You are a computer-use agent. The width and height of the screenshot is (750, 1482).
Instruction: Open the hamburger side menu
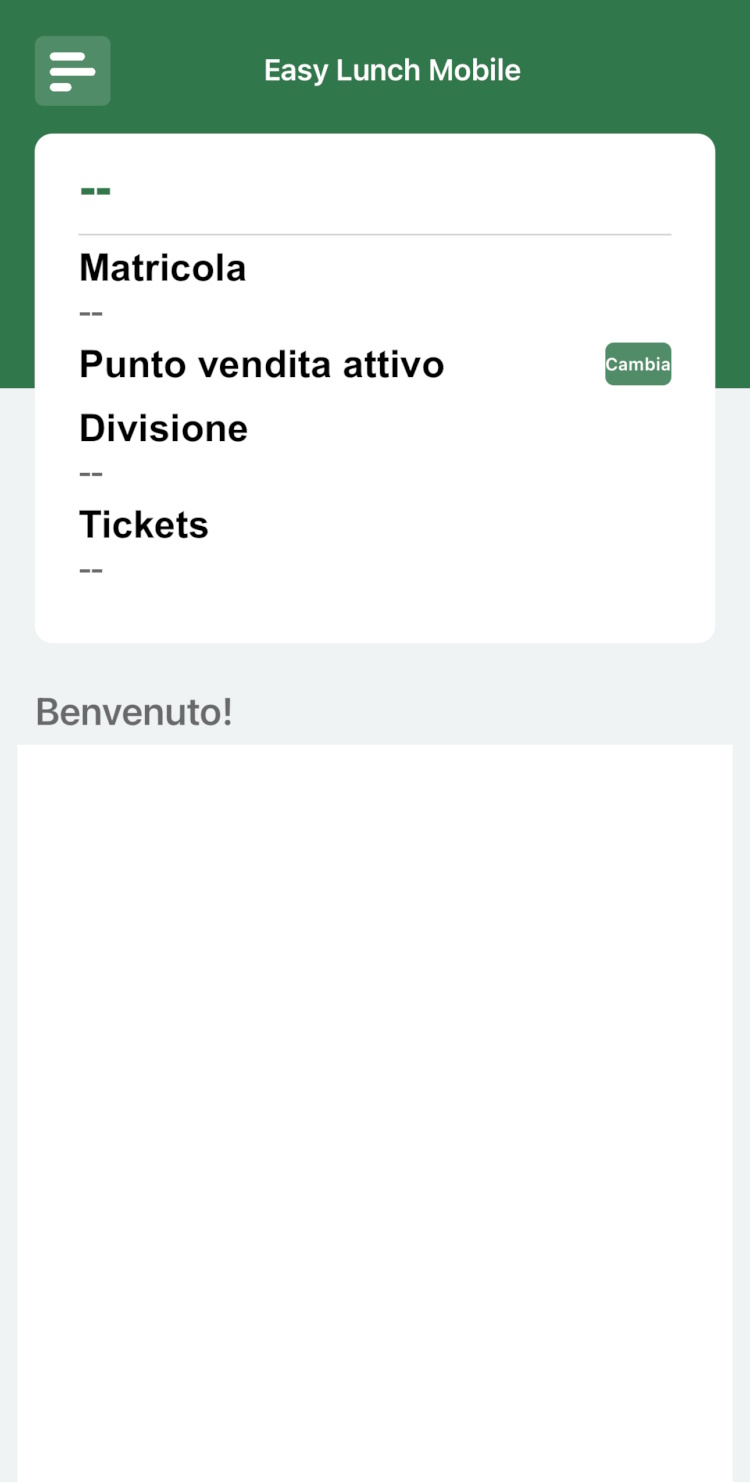(x=72, y=71)
